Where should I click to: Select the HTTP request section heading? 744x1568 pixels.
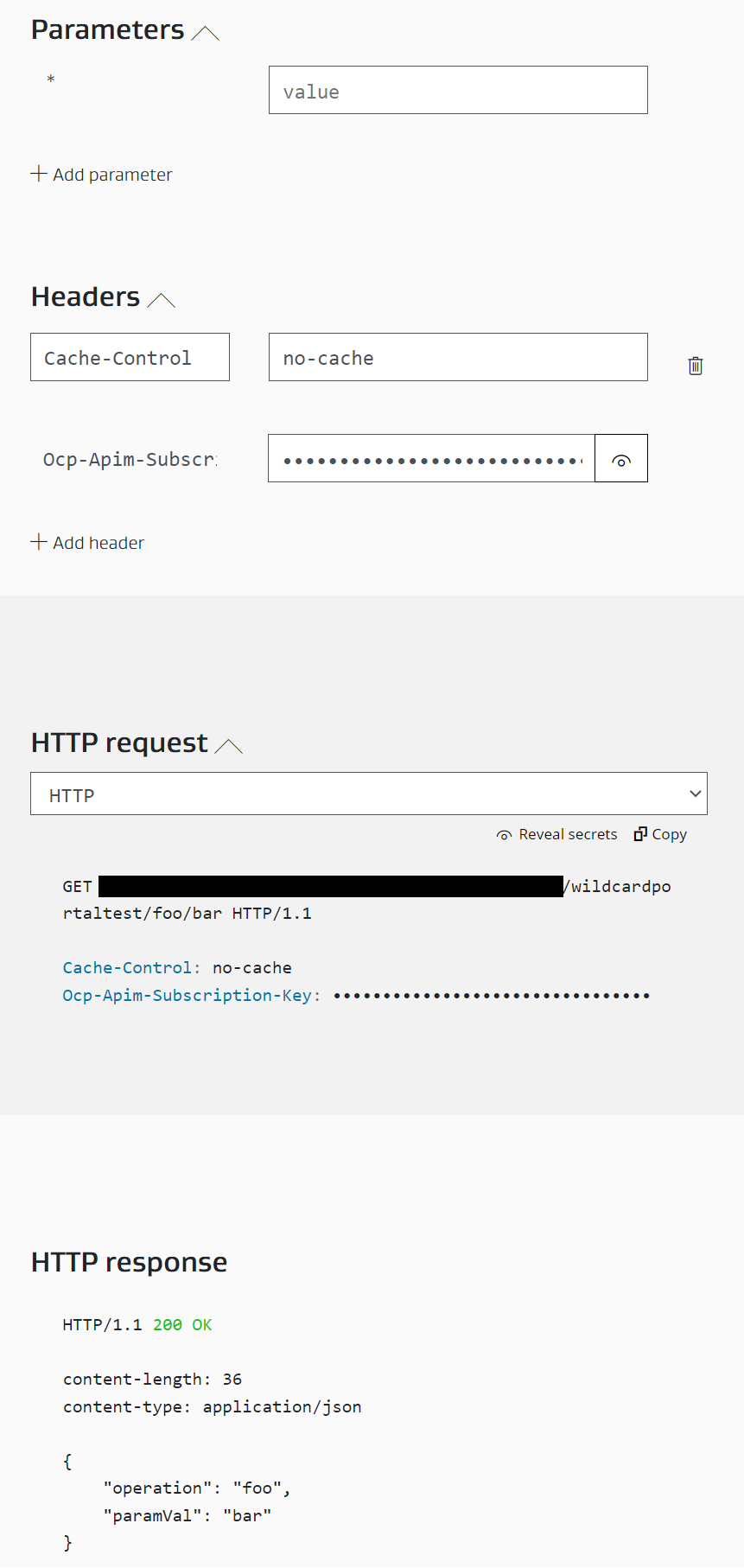tap(118, 742)
